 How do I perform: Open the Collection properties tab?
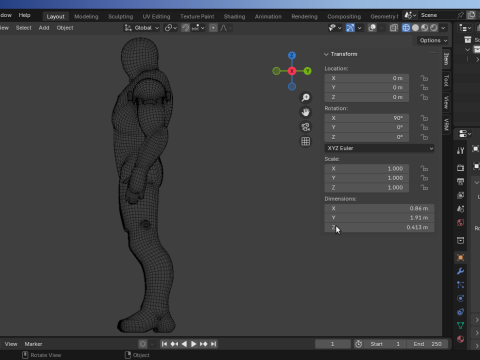pyautogui.click(x=461, y=240)
